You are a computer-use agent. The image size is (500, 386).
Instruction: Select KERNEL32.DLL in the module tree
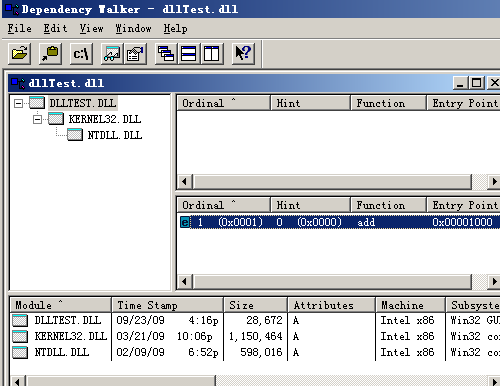pos(105,119)
